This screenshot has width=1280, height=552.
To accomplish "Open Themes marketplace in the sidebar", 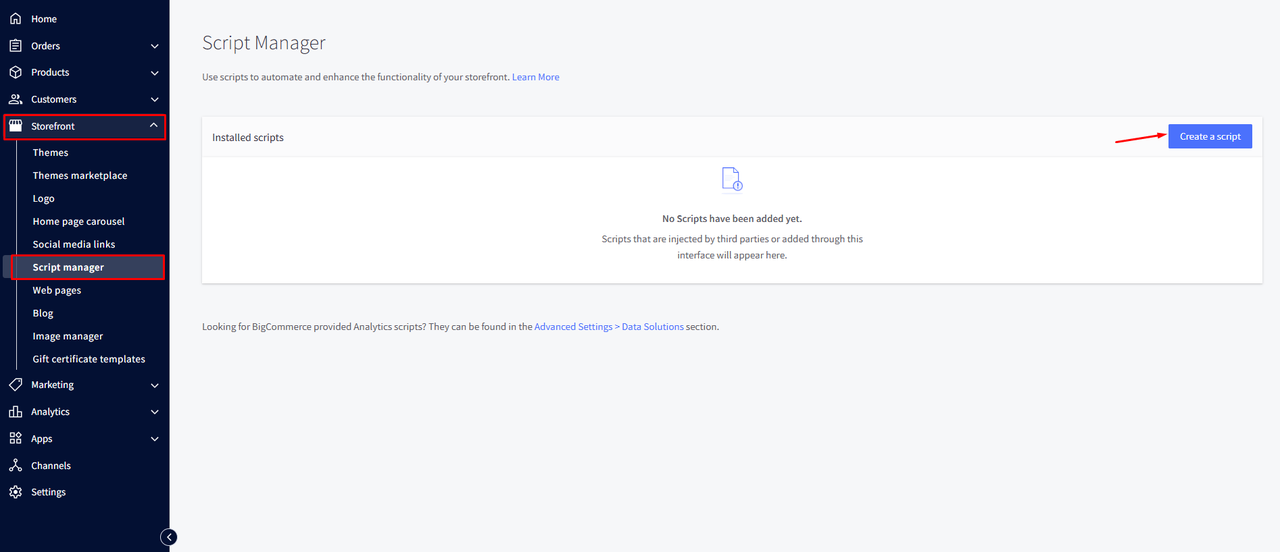I will point(80,176).
